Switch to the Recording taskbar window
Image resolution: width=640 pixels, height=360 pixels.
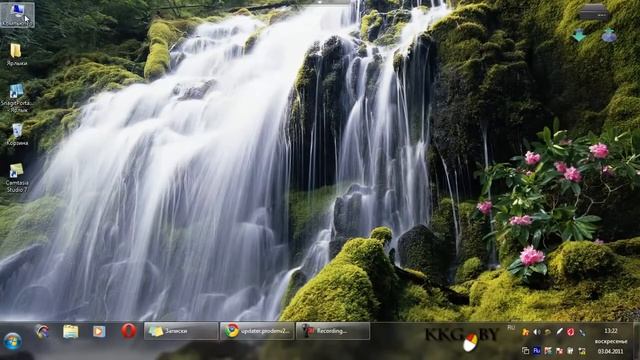[x=333, y=331]
